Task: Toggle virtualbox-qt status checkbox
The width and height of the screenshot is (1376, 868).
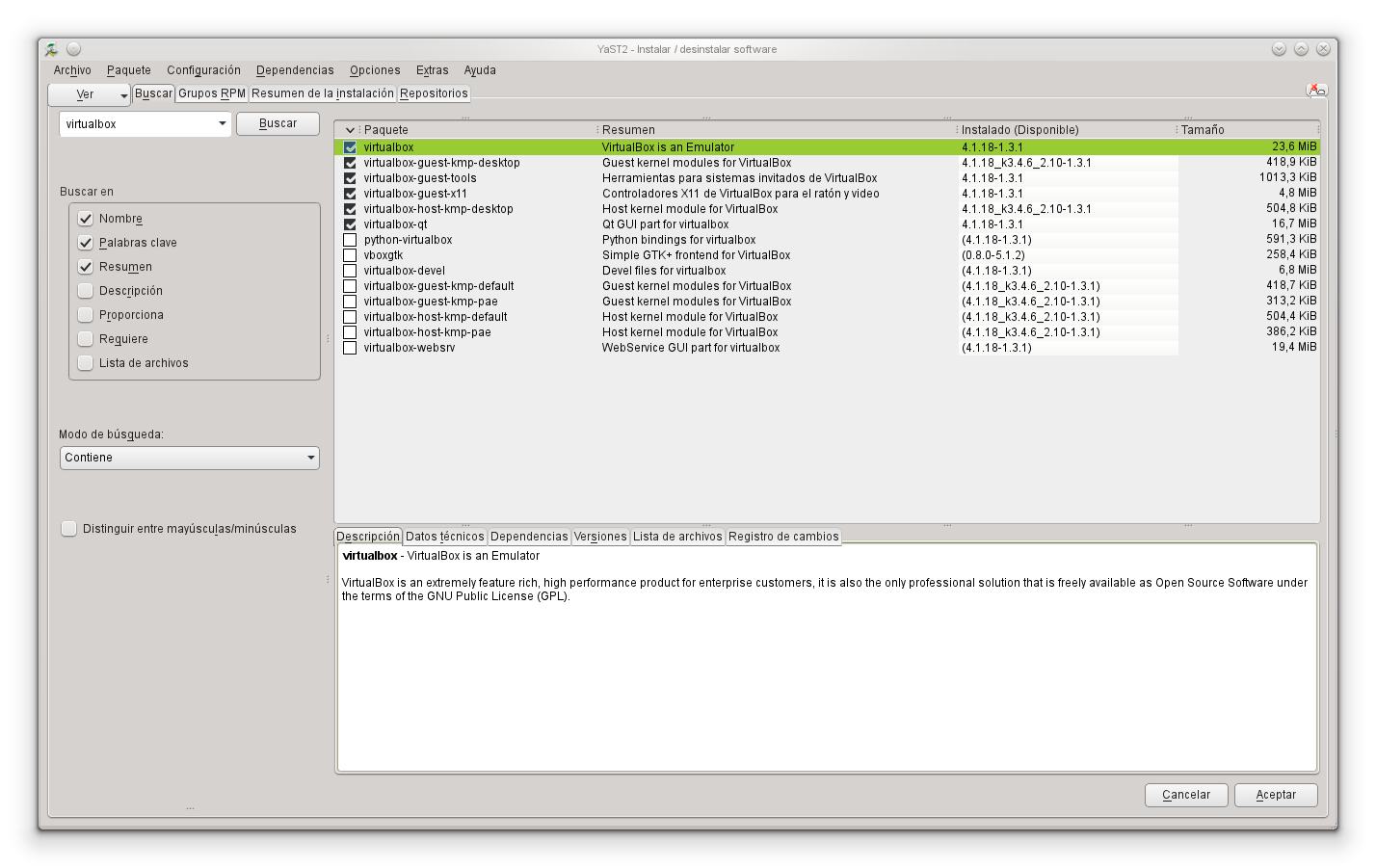Action: tap(350, 224)
